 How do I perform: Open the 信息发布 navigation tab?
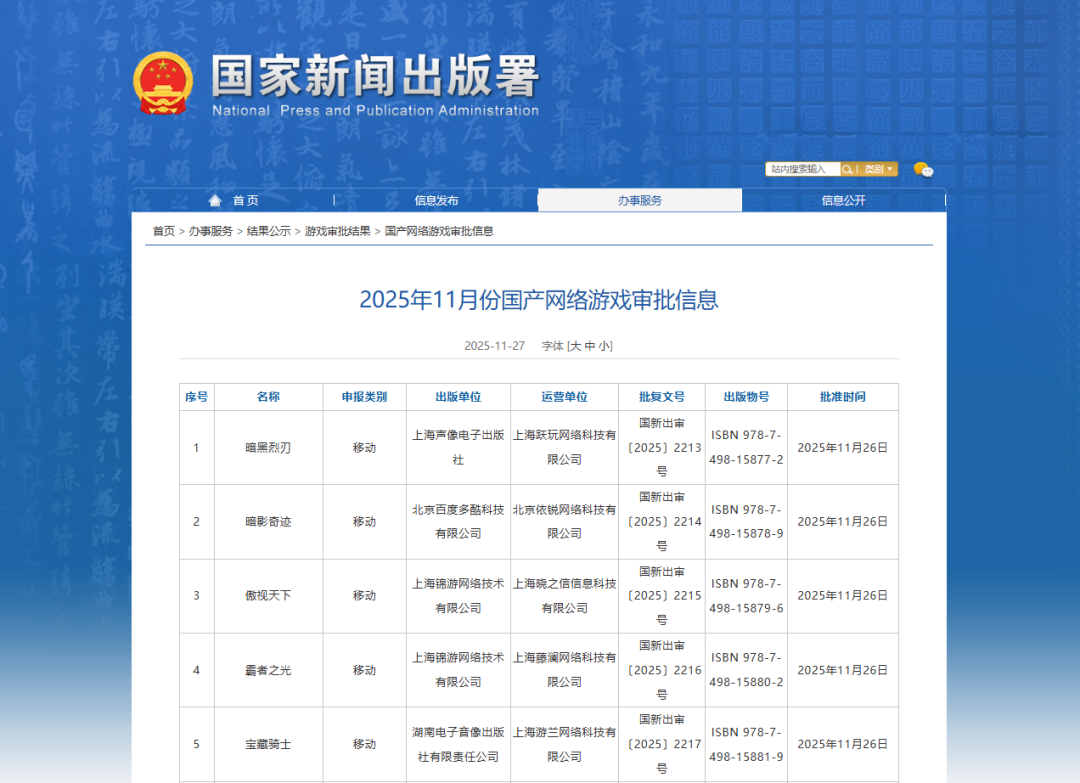click(436, 200)
